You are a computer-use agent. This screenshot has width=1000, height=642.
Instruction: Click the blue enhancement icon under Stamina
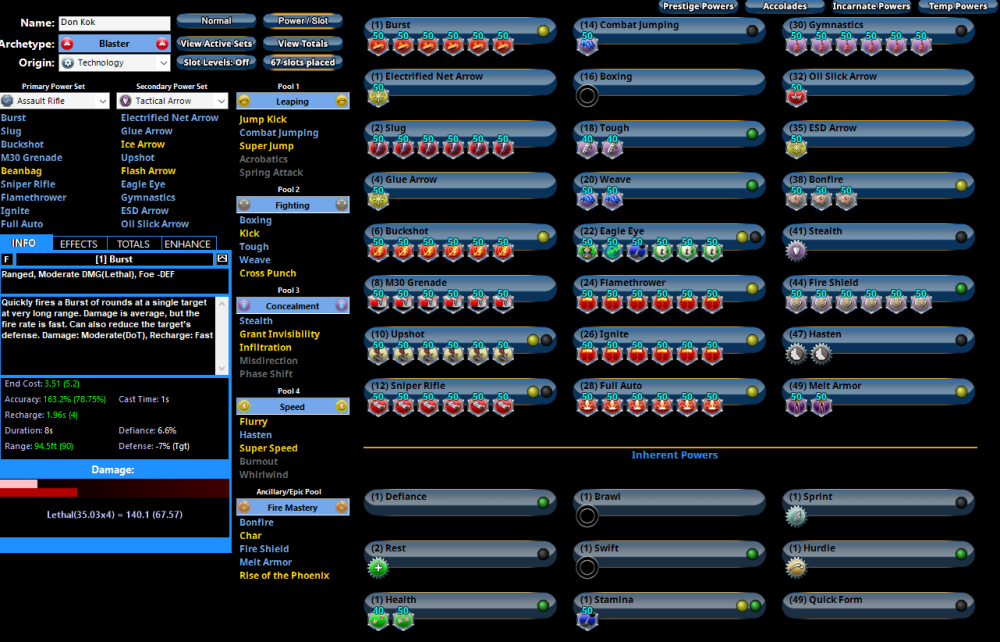point(588,620)
